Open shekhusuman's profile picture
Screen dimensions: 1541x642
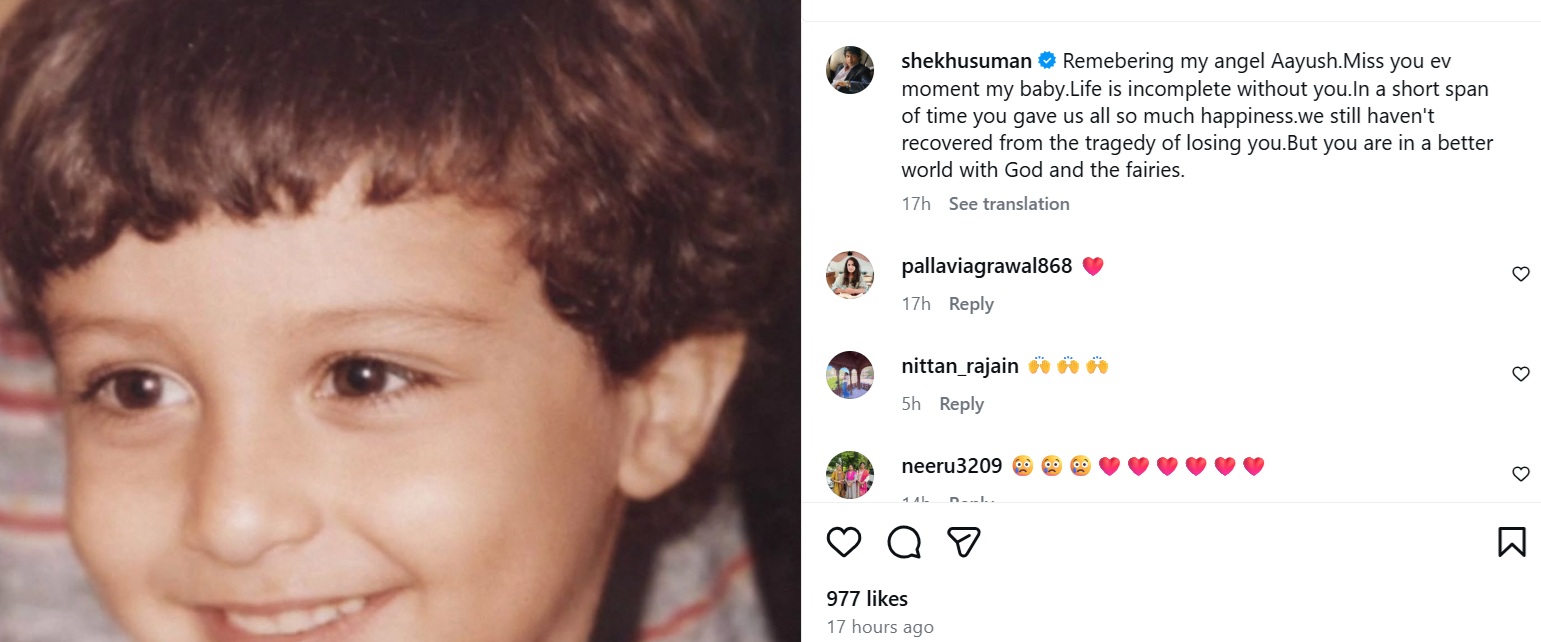[850, 70]
